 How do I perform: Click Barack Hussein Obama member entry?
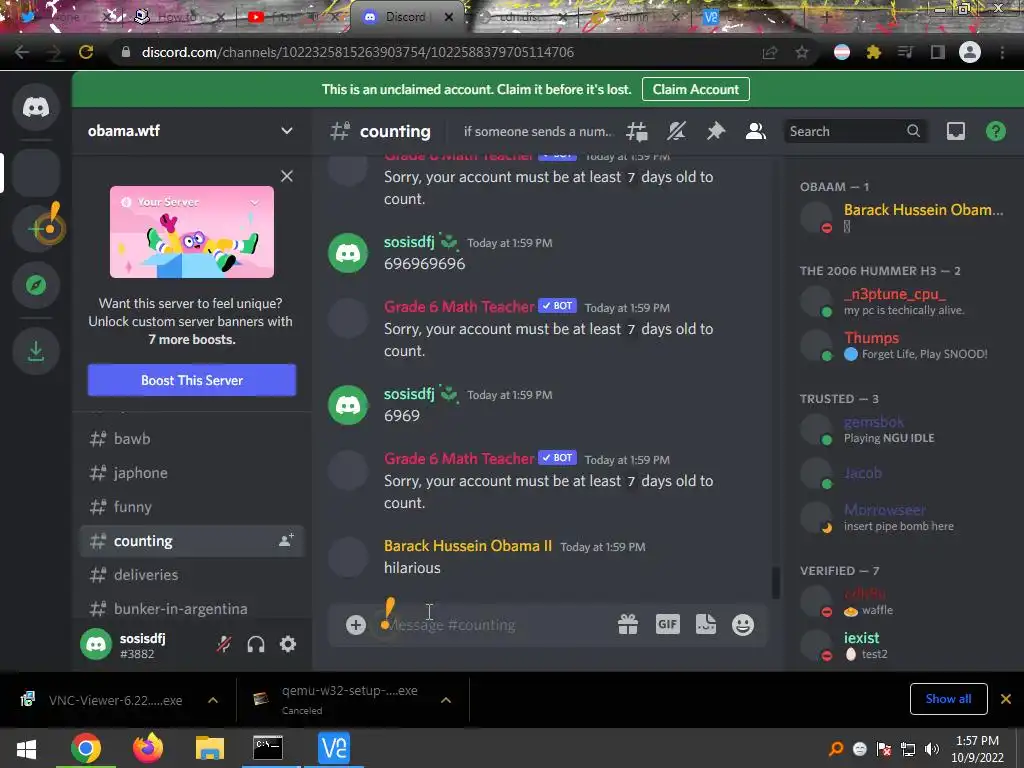[903, 217]
